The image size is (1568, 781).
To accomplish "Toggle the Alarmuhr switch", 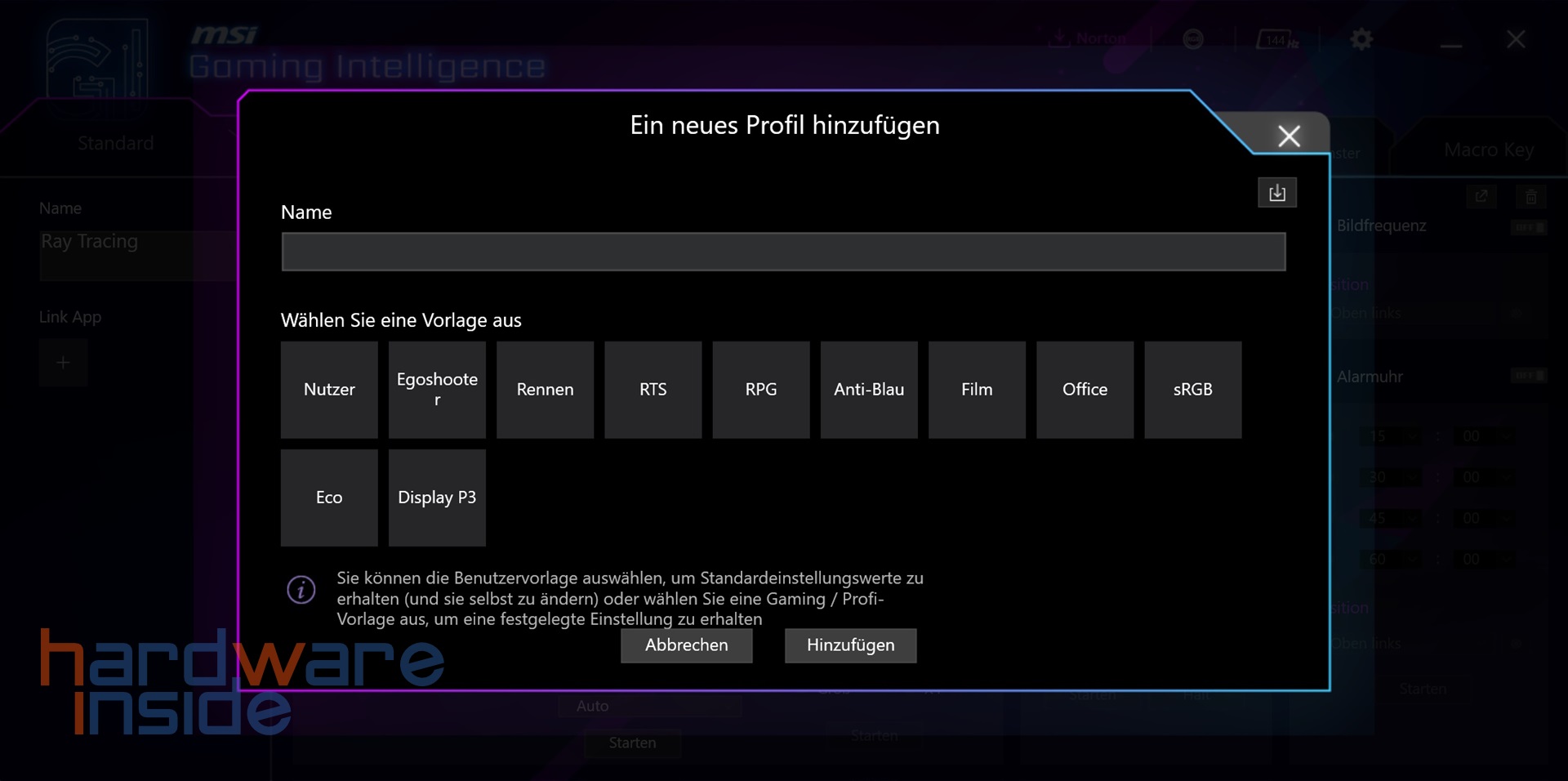I will (x=1528, y=377).
